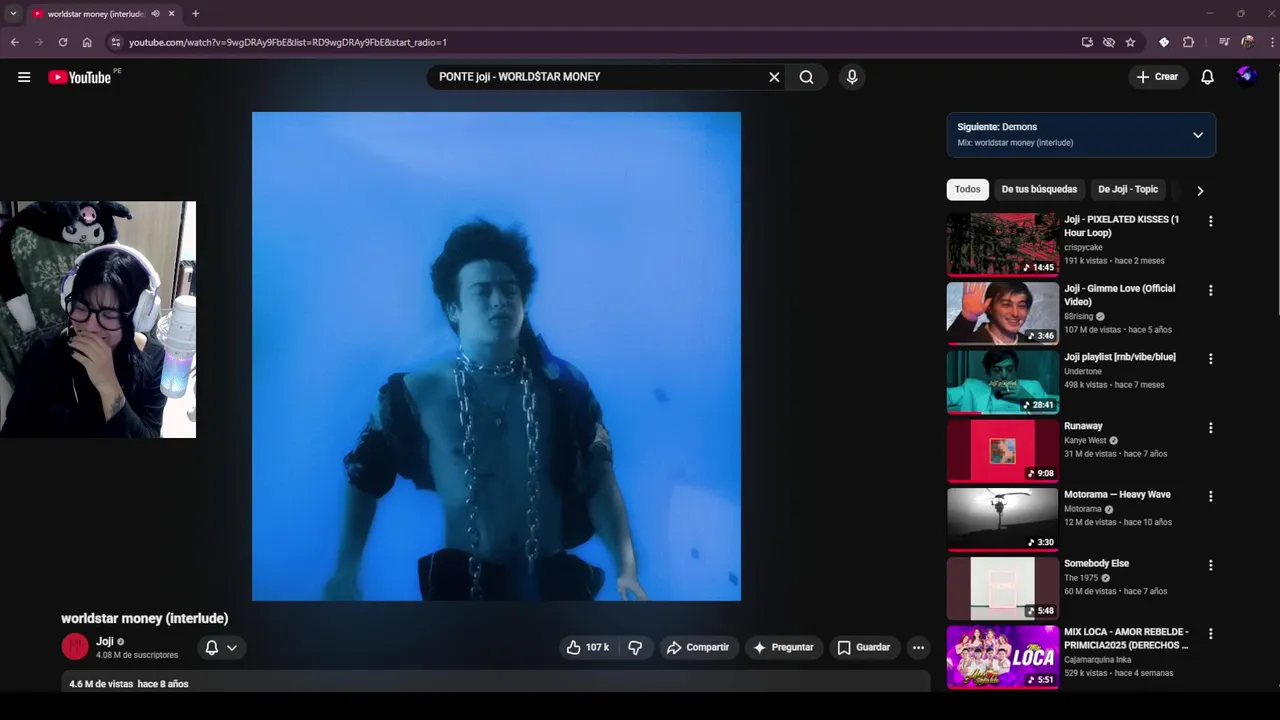The height and width of the screenshot is (720, 1280).
Task: Open options for Joji playlist video
Action: point(1210,358)
